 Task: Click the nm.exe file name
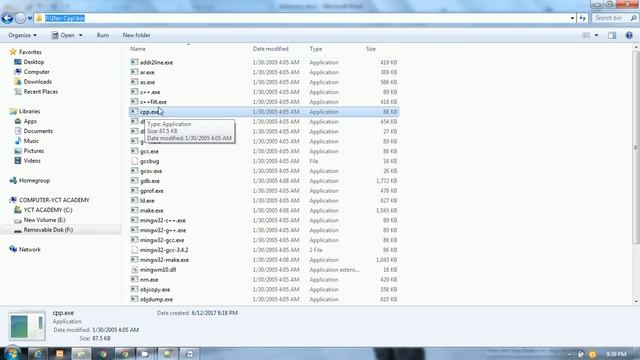[149, 280]
